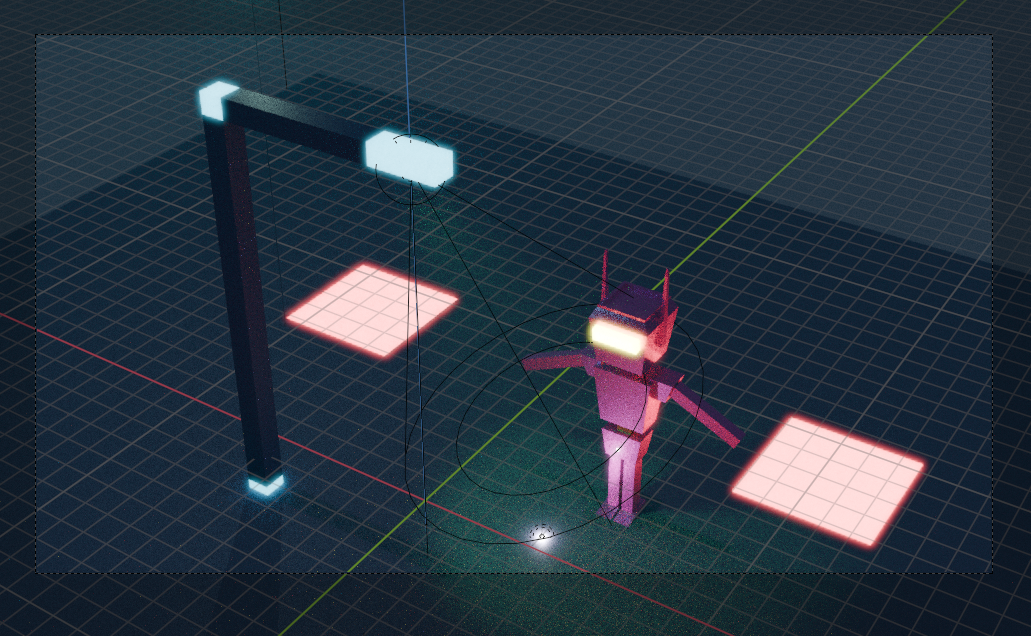Select the glowing pink plane right of the robot
The image size is (1031, 636).
pyautogui.click(x=828, y=480)
